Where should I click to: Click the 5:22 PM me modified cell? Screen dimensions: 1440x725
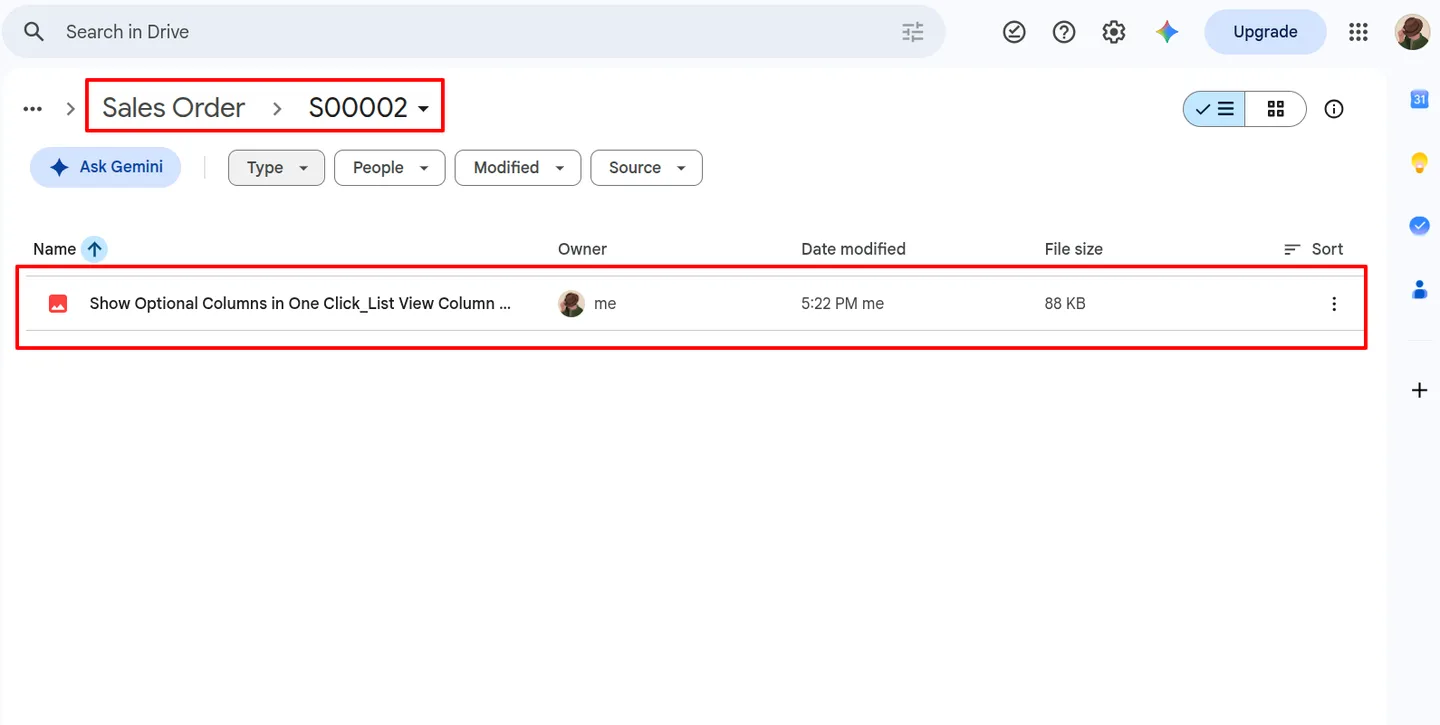tap(842, 304)
